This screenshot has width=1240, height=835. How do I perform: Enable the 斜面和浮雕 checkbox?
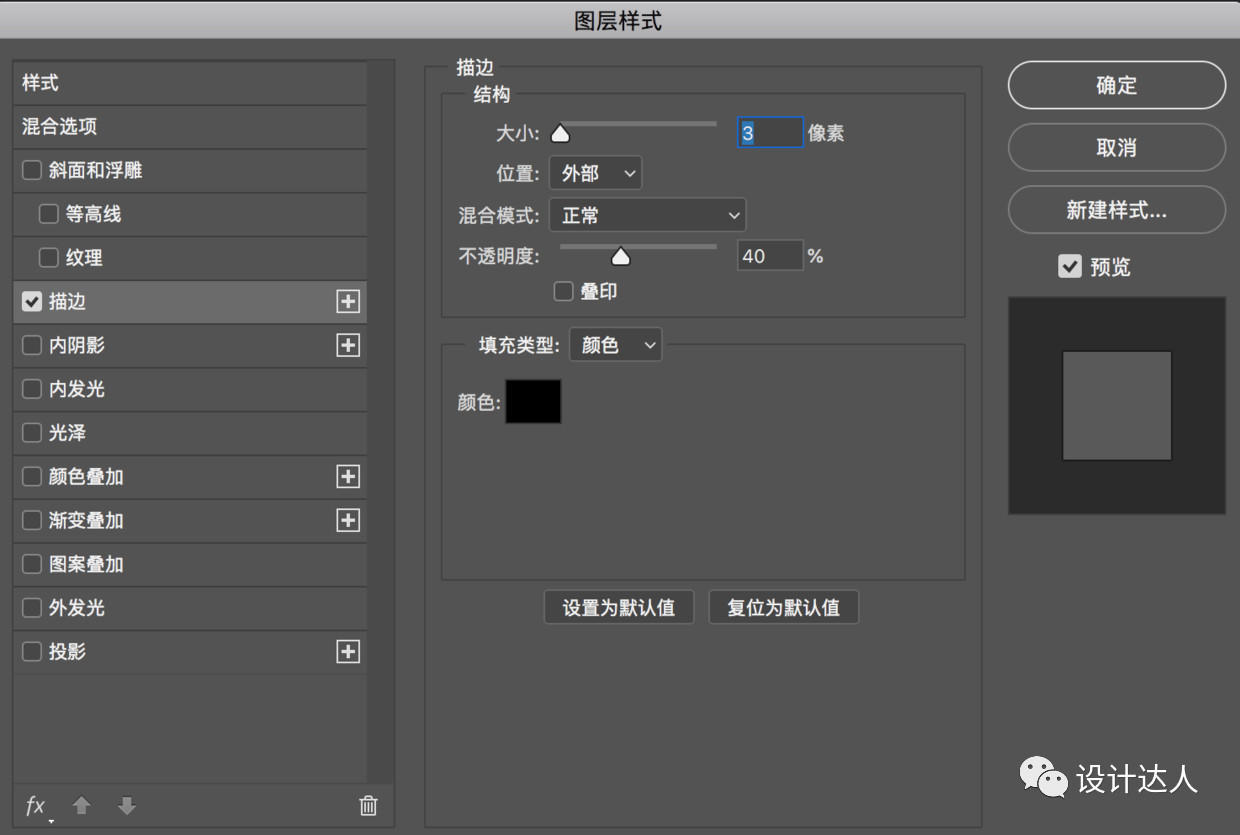pyautogui.click(x=32, y=171)
